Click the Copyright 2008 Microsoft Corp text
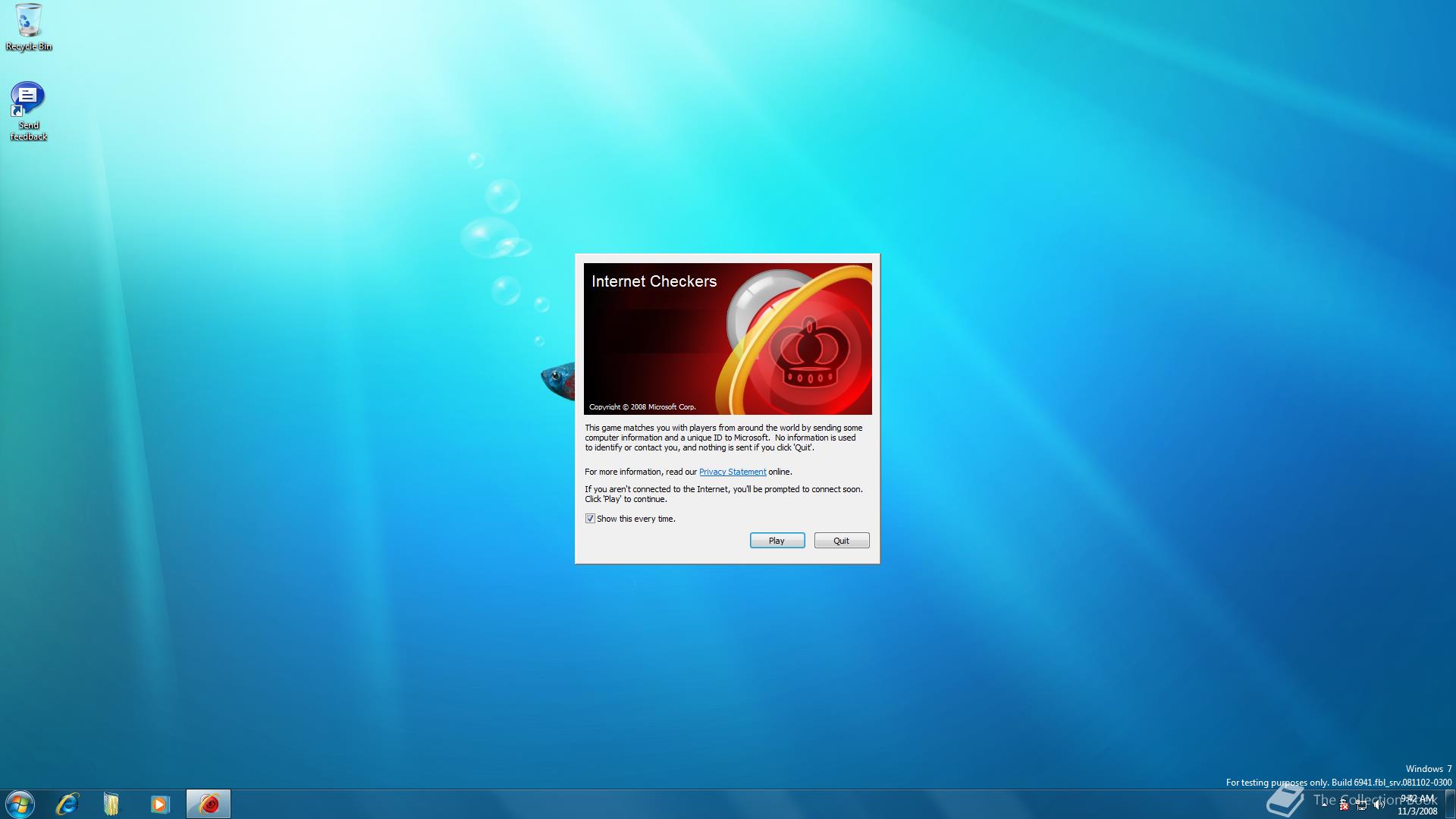 (x=642, y=407)
